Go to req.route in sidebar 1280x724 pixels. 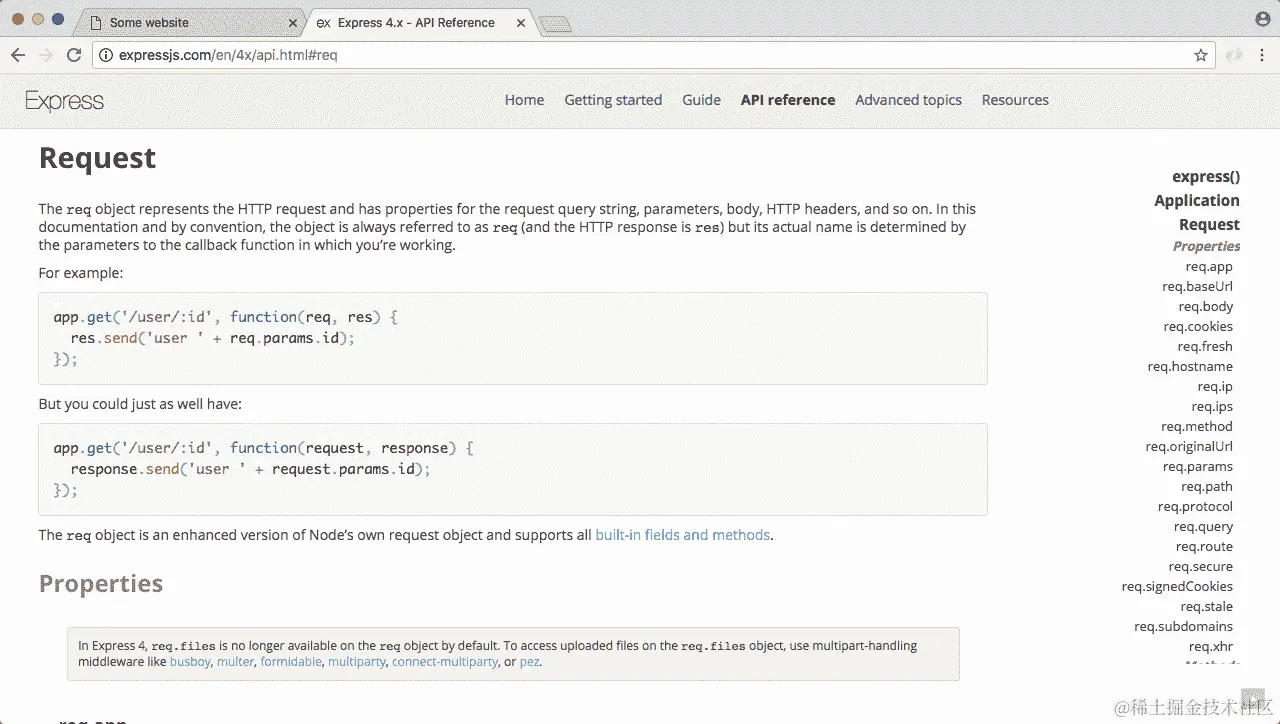[1204, 547]
